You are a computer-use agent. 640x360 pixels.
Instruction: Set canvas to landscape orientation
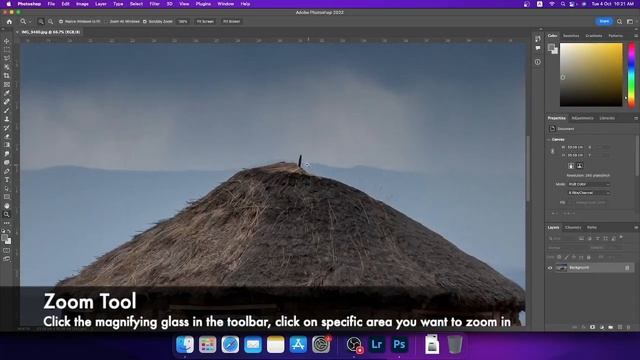click(x=580, y=166)
